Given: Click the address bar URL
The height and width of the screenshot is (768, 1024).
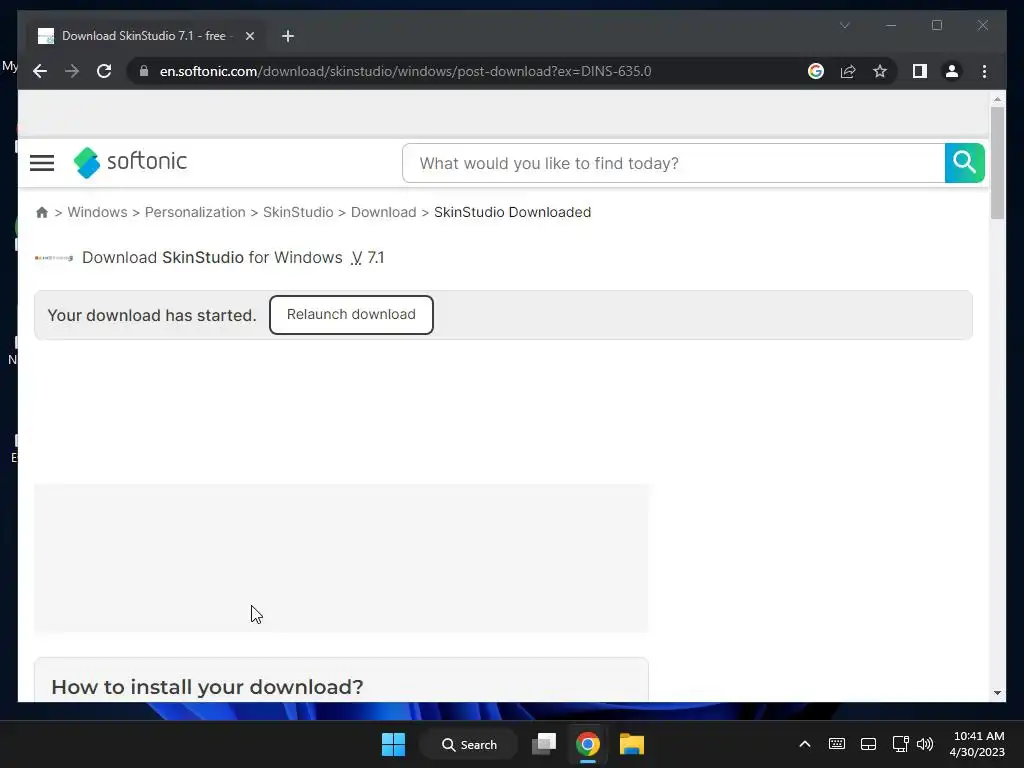Looking at the screenshot, I should point(405,71).
